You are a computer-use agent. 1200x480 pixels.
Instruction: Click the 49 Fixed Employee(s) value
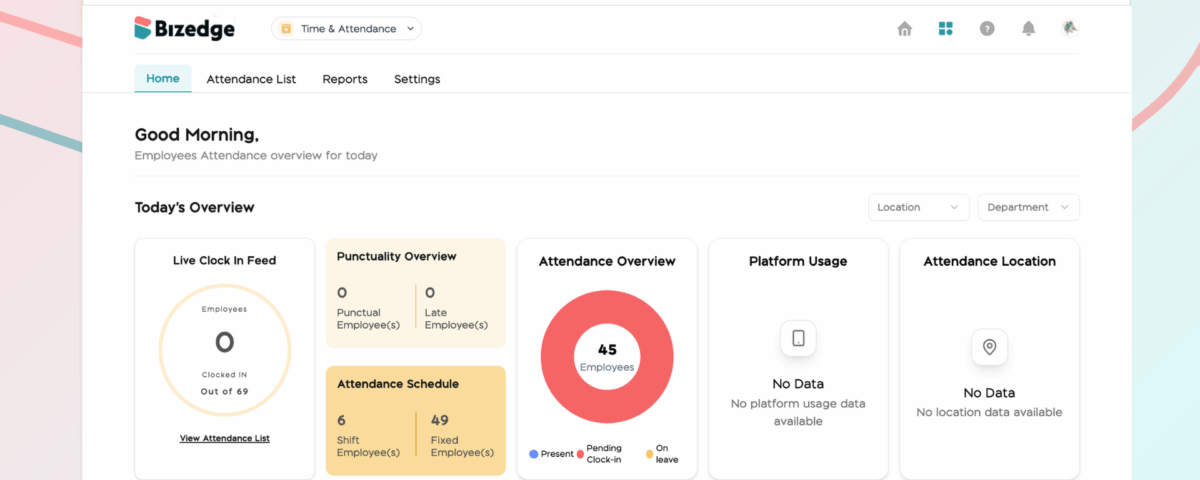(439, 420)
